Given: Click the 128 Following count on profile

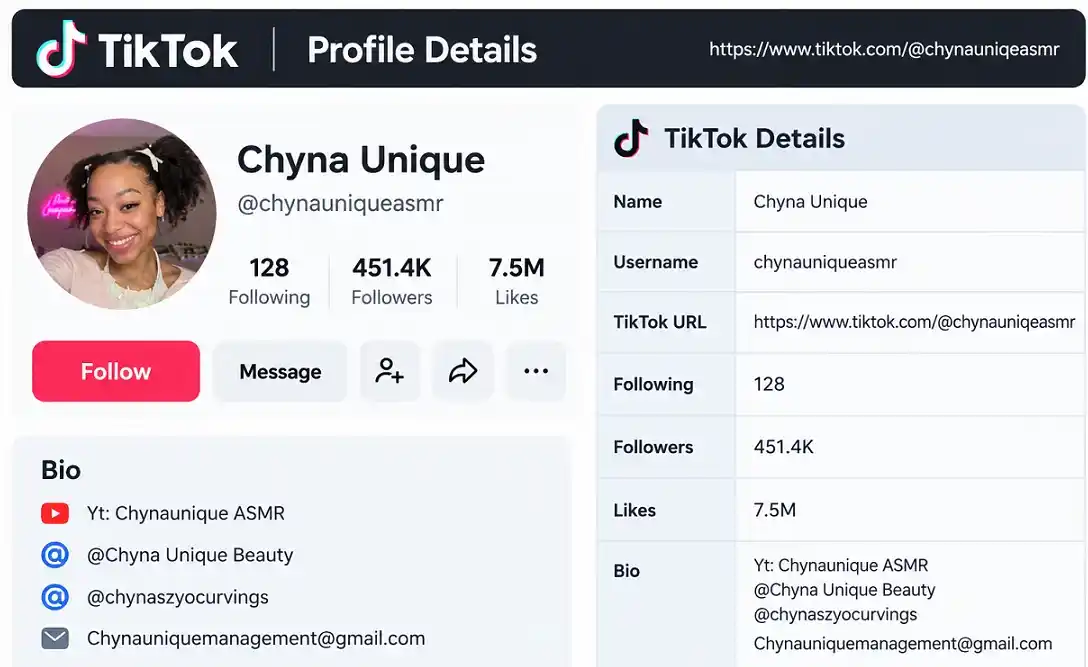Looking at the screenshot, I should click(269, 281).
